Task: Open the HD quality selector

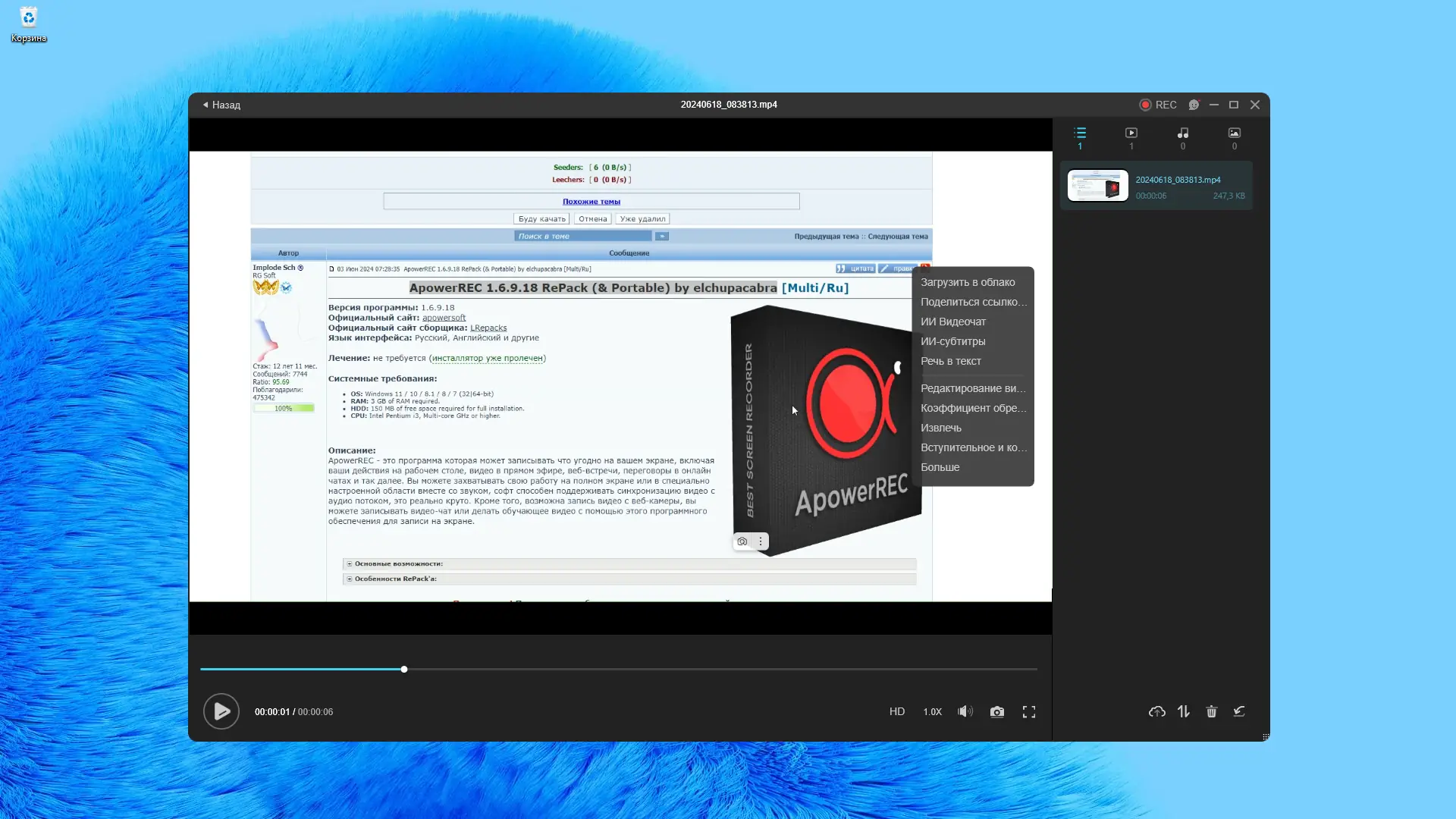Action: tap(896, 711)
